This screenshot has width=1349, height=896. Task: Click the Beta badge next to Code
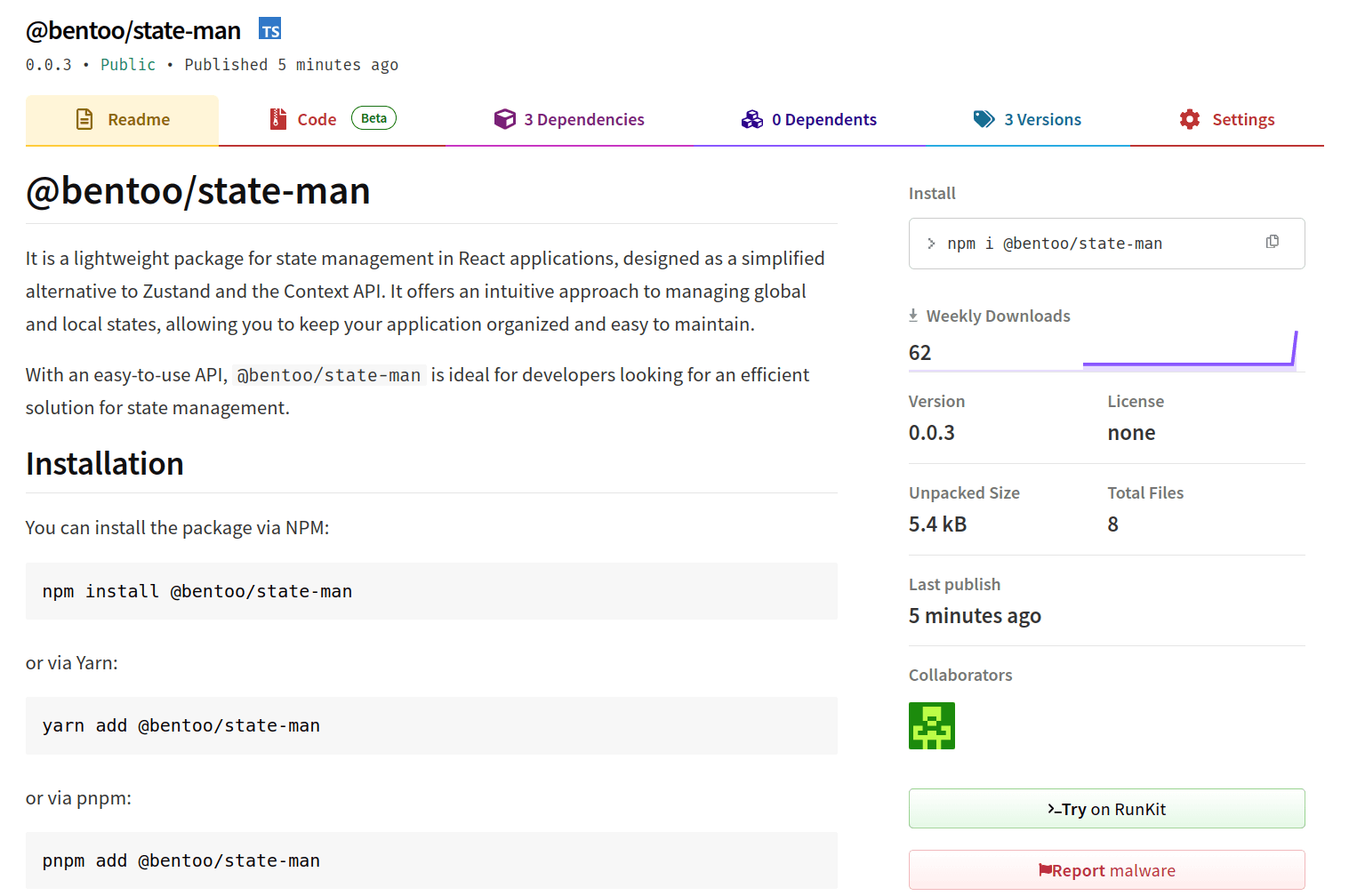[x=373, y=118]
